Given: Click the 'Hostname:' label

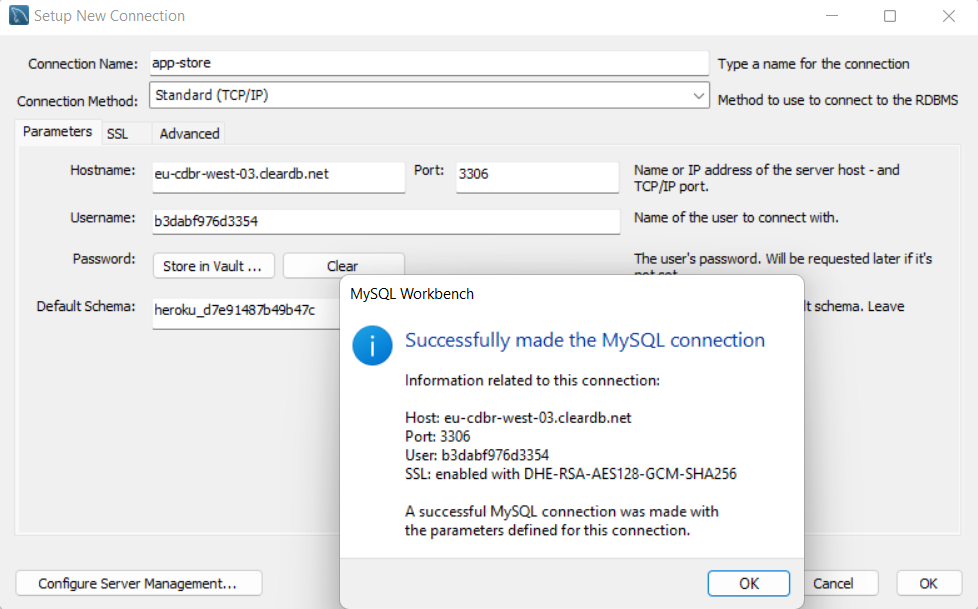Looking at the screenshot, I should pyautogui.click(x=102, y=170).
